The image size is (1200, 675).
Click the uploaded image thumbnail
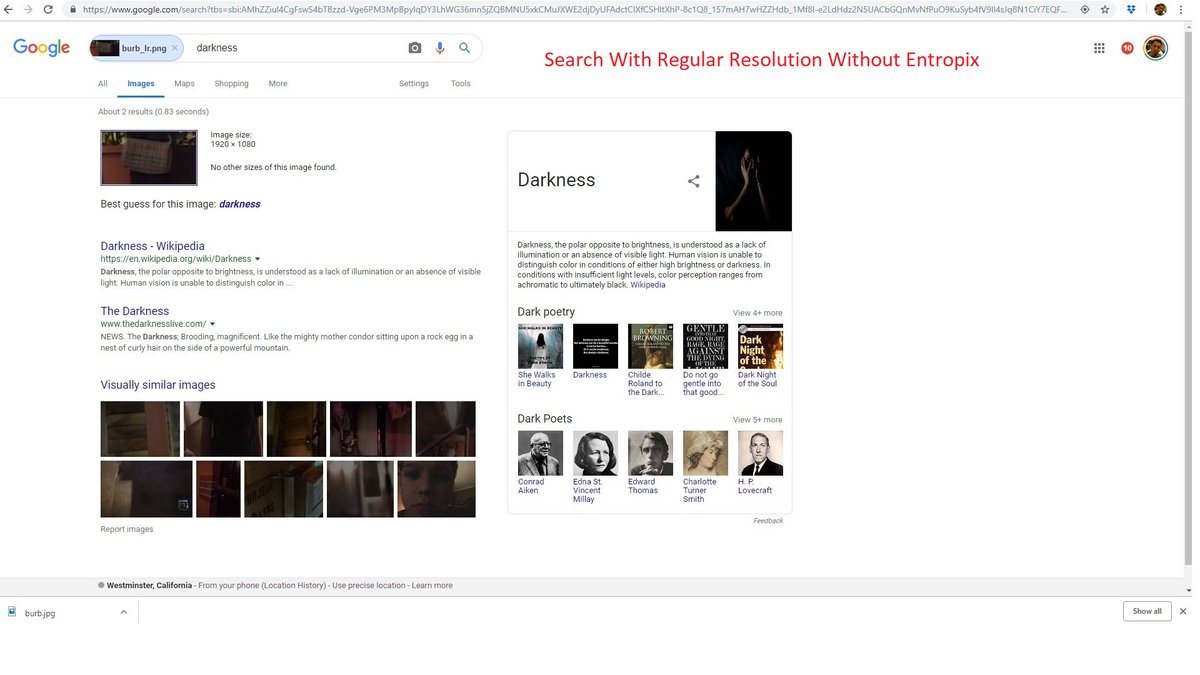[x=149, y=158]
